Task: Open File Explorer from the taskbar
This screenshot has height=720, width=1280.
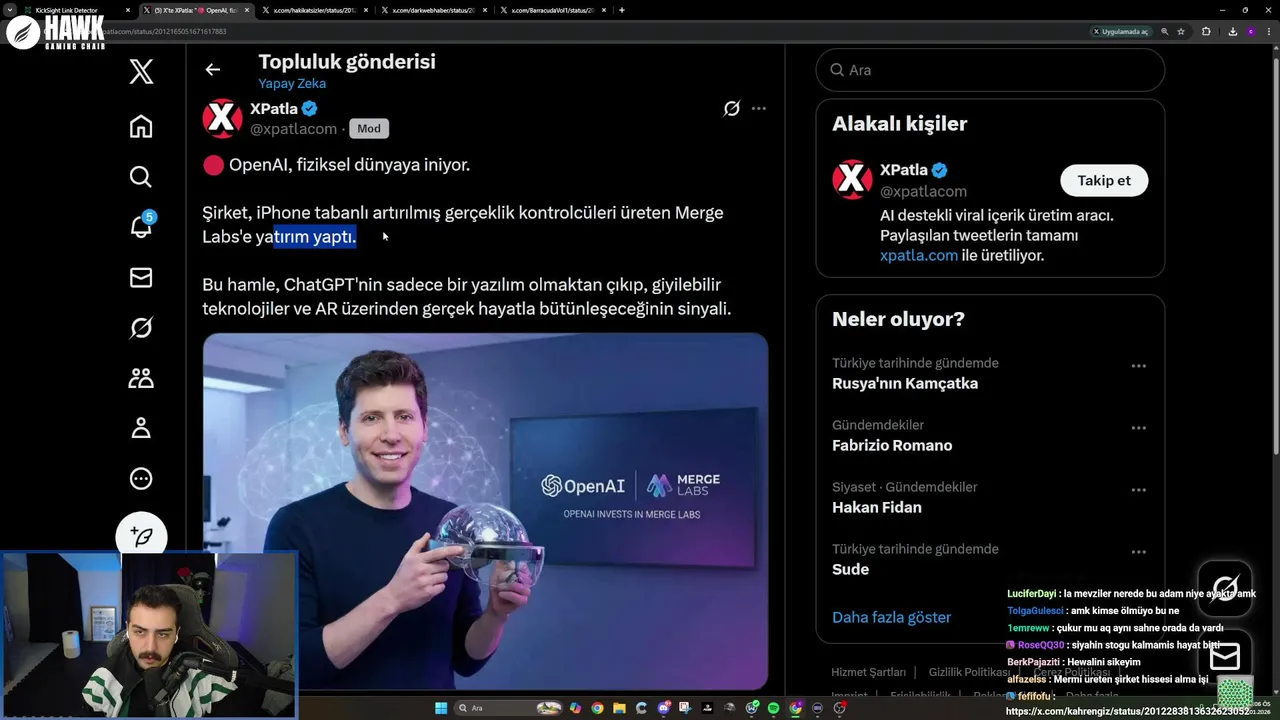Action: pos(619,708)
